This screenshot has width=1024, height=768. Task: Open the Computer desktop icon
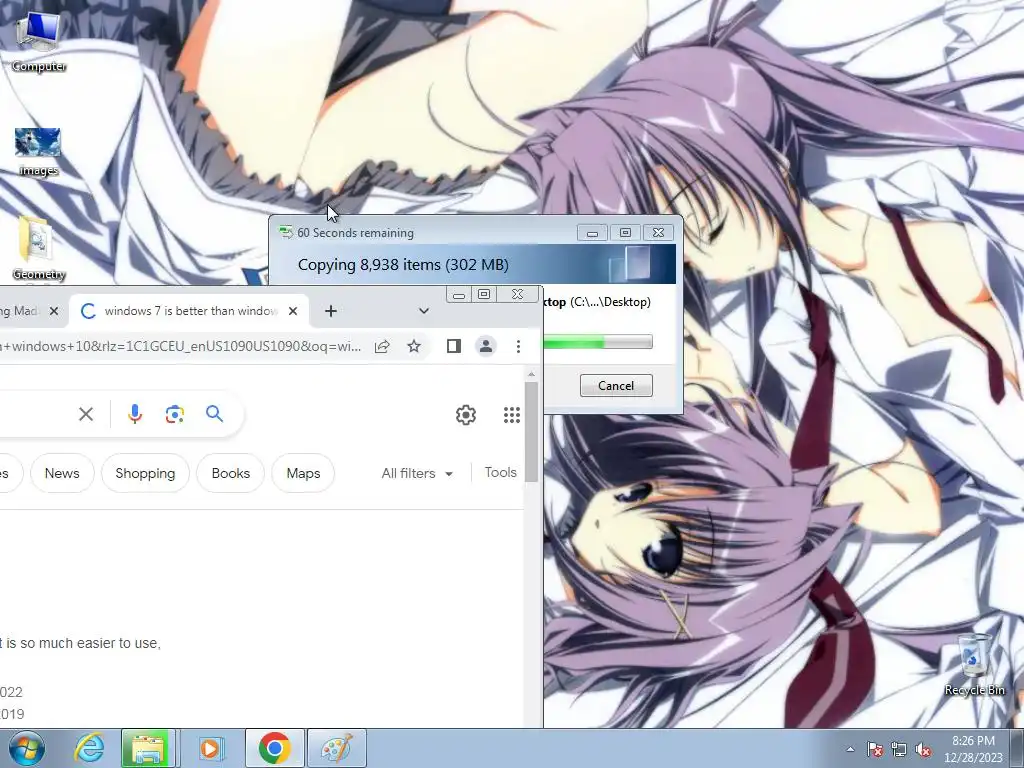click(x=39, y=40)
